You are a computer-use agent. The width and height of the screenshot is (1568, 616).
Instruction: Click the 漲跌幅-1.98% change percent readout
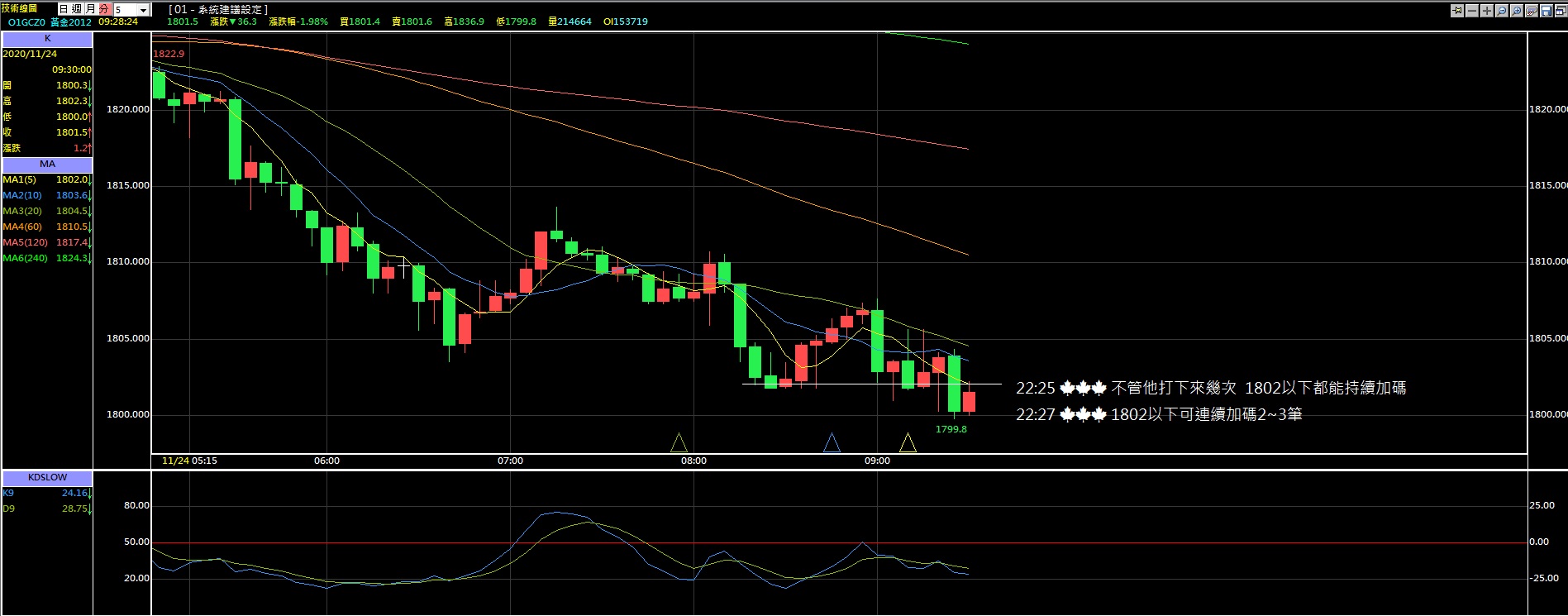[298, 21]
